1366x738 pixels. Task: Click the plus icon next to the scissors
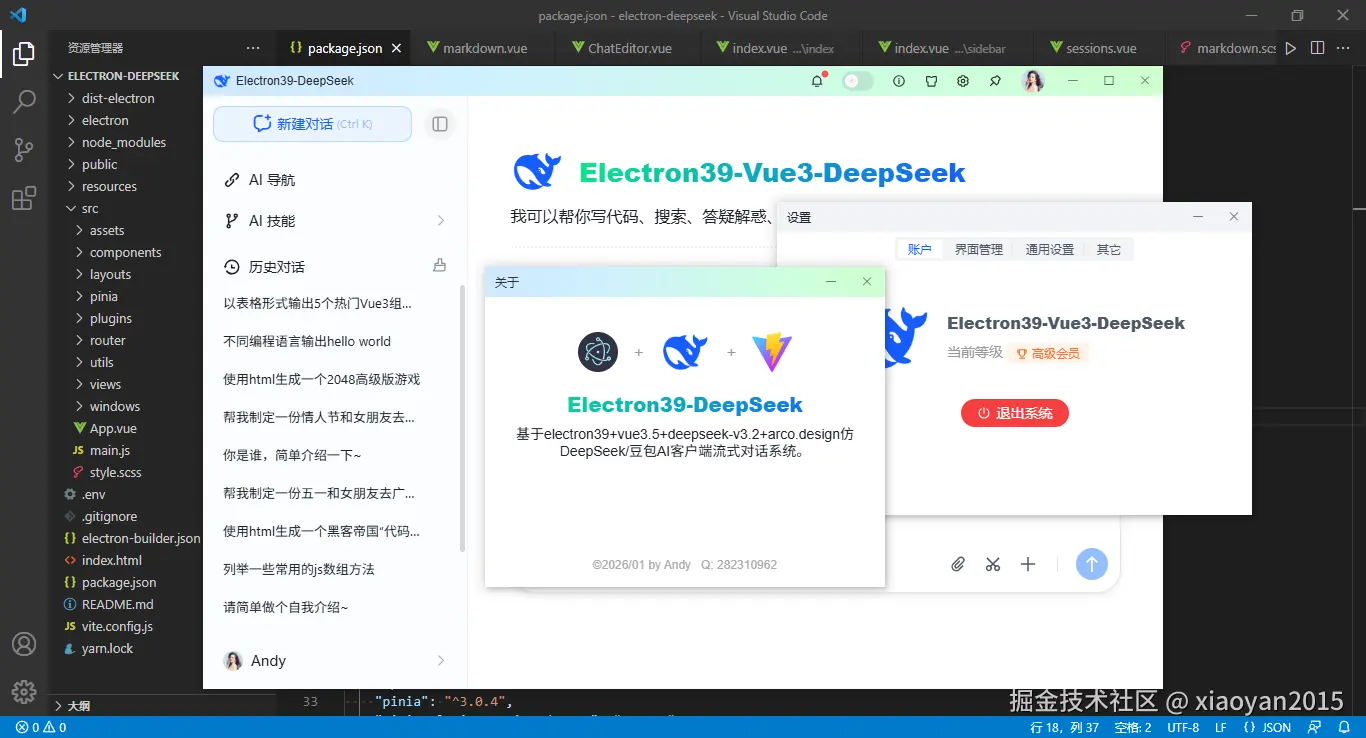click(1028, 564)
